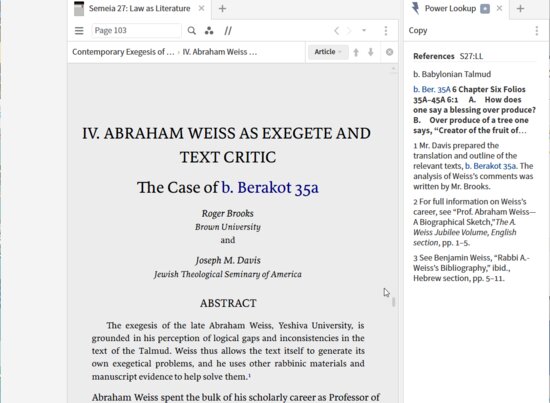Grab the document vertical scrollbar thumb

[394, 302]
